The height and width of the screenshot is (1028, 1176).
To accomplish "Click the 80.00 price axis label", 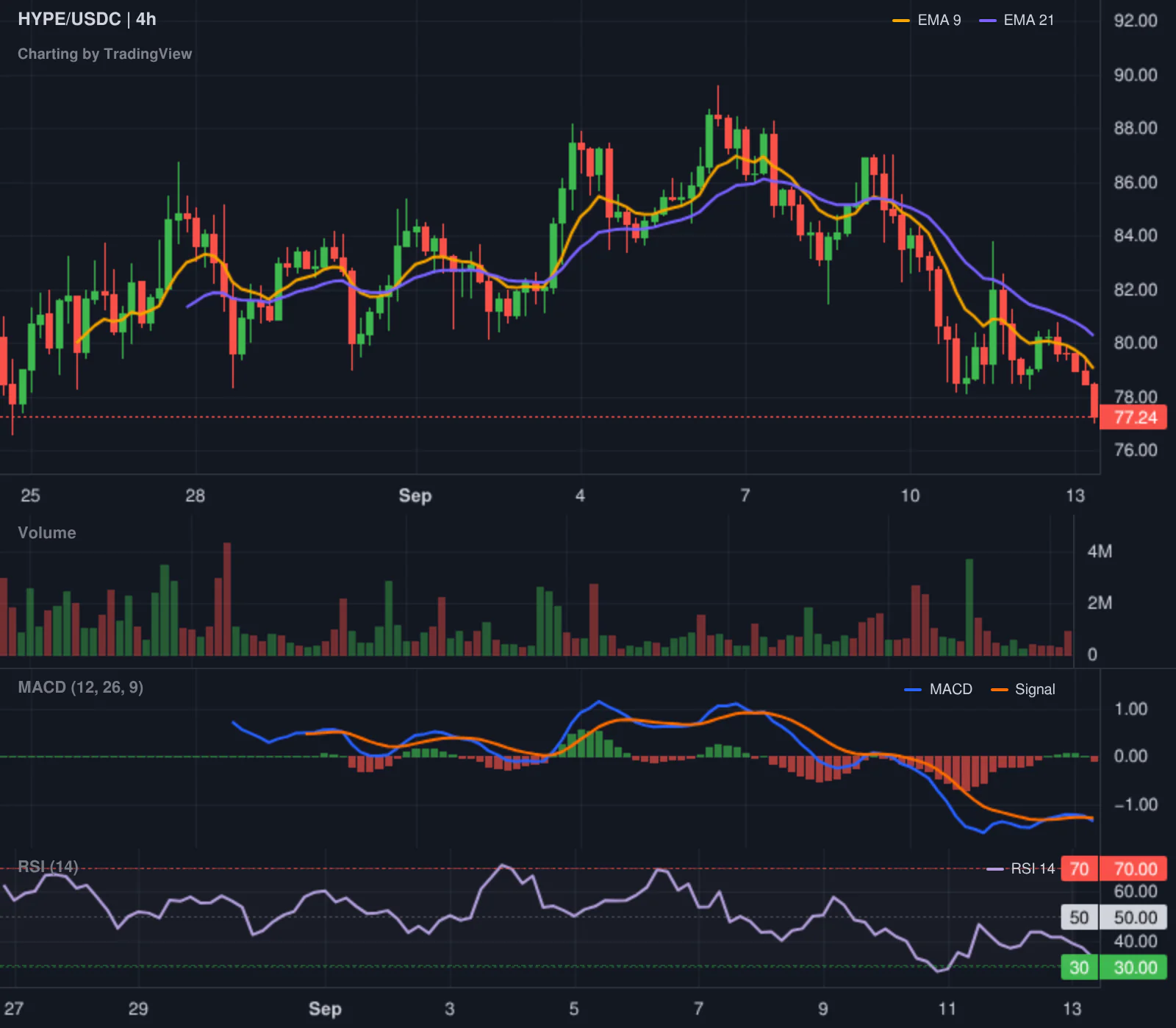I will tap(1136, 343).
